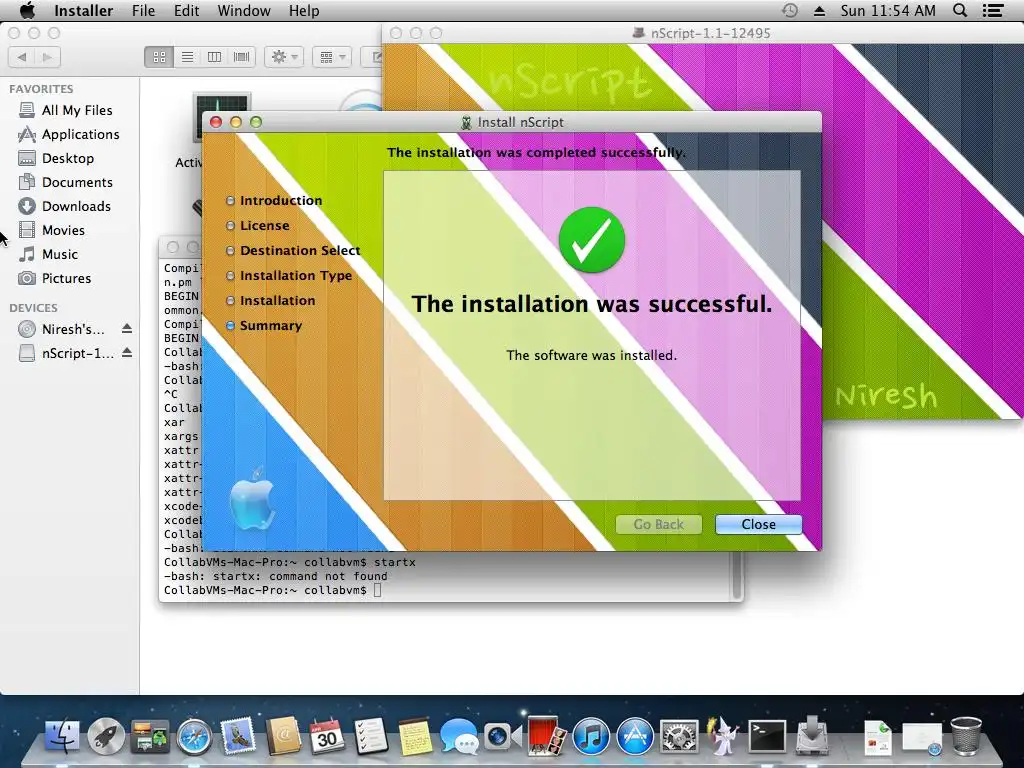Eject the nScript-1… volume
The height and width of the screenshot is (768, 1024).
click(x=127, y=353)
